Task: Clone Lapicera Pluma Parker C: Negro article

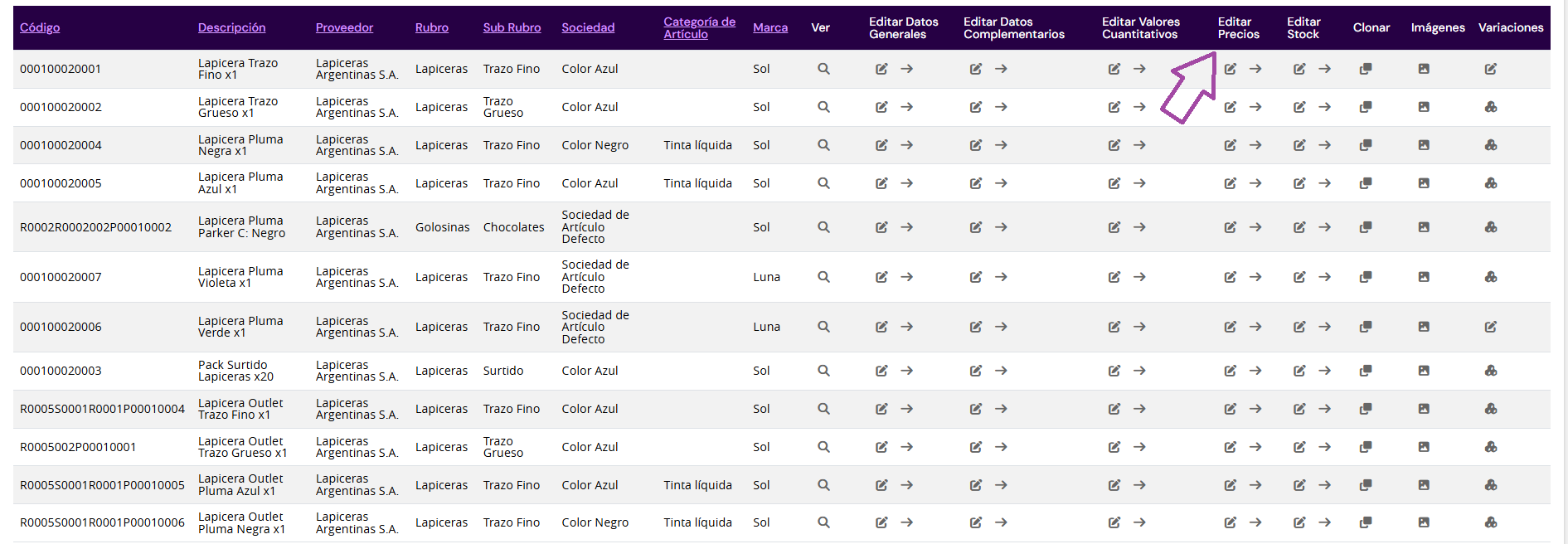Action: point(1366,227)
